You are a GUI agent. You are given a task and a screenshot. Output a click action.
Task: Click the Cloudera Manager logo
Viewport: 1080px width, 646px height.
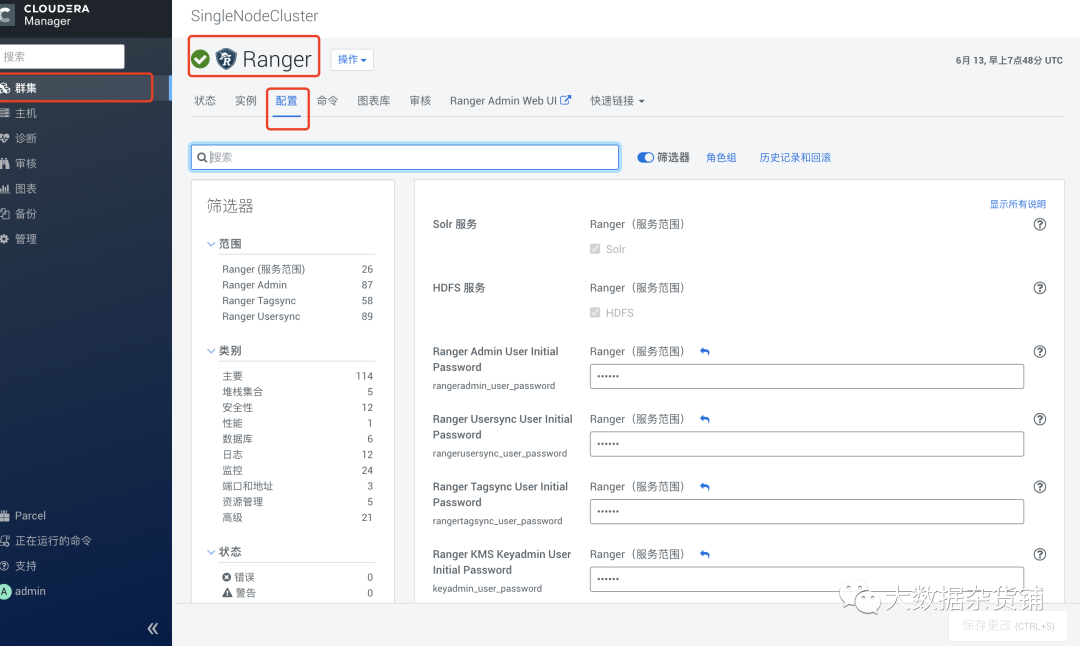(x=45, y=14)
